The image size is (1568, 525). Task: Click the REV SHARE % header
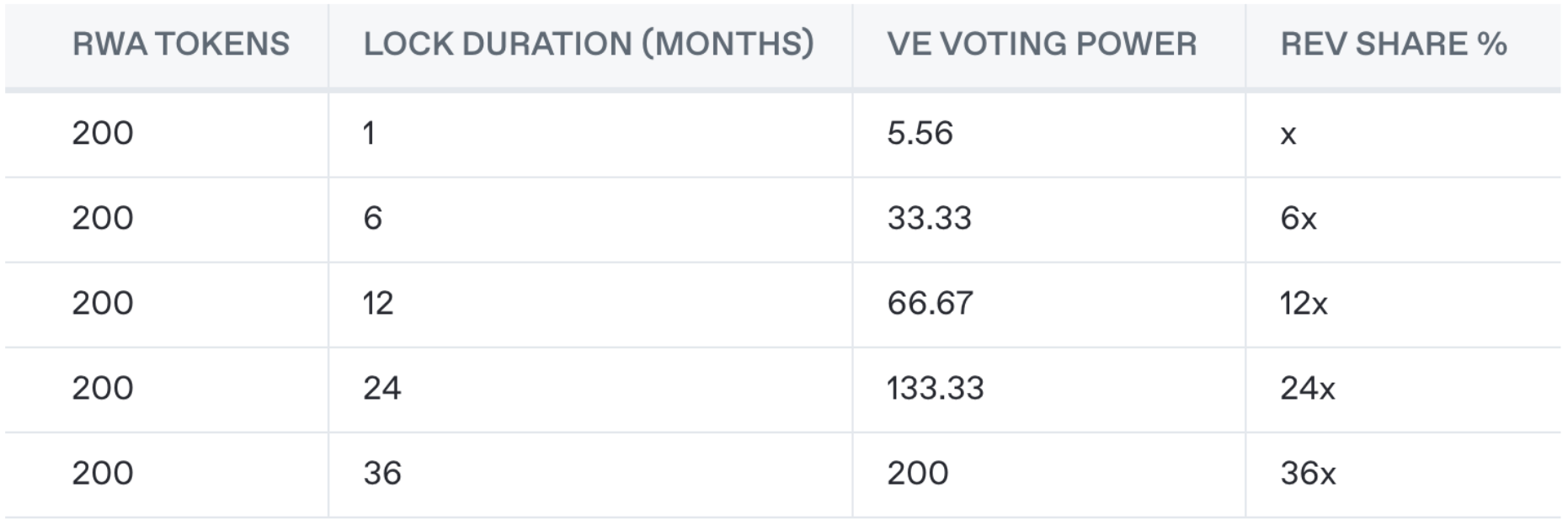point(1393,45)
